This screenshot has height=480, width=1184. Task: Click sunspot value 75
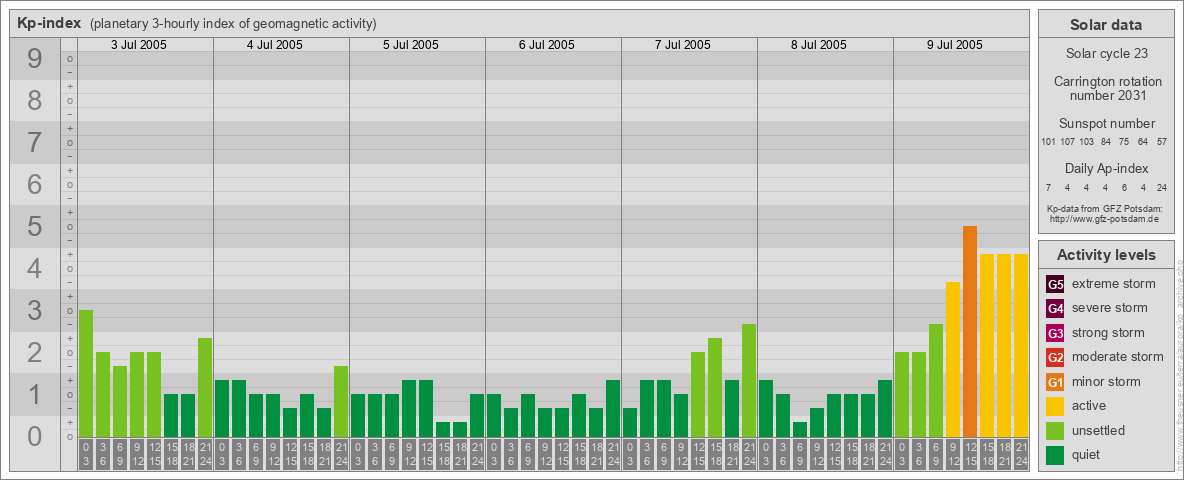tap(1124, 142)
